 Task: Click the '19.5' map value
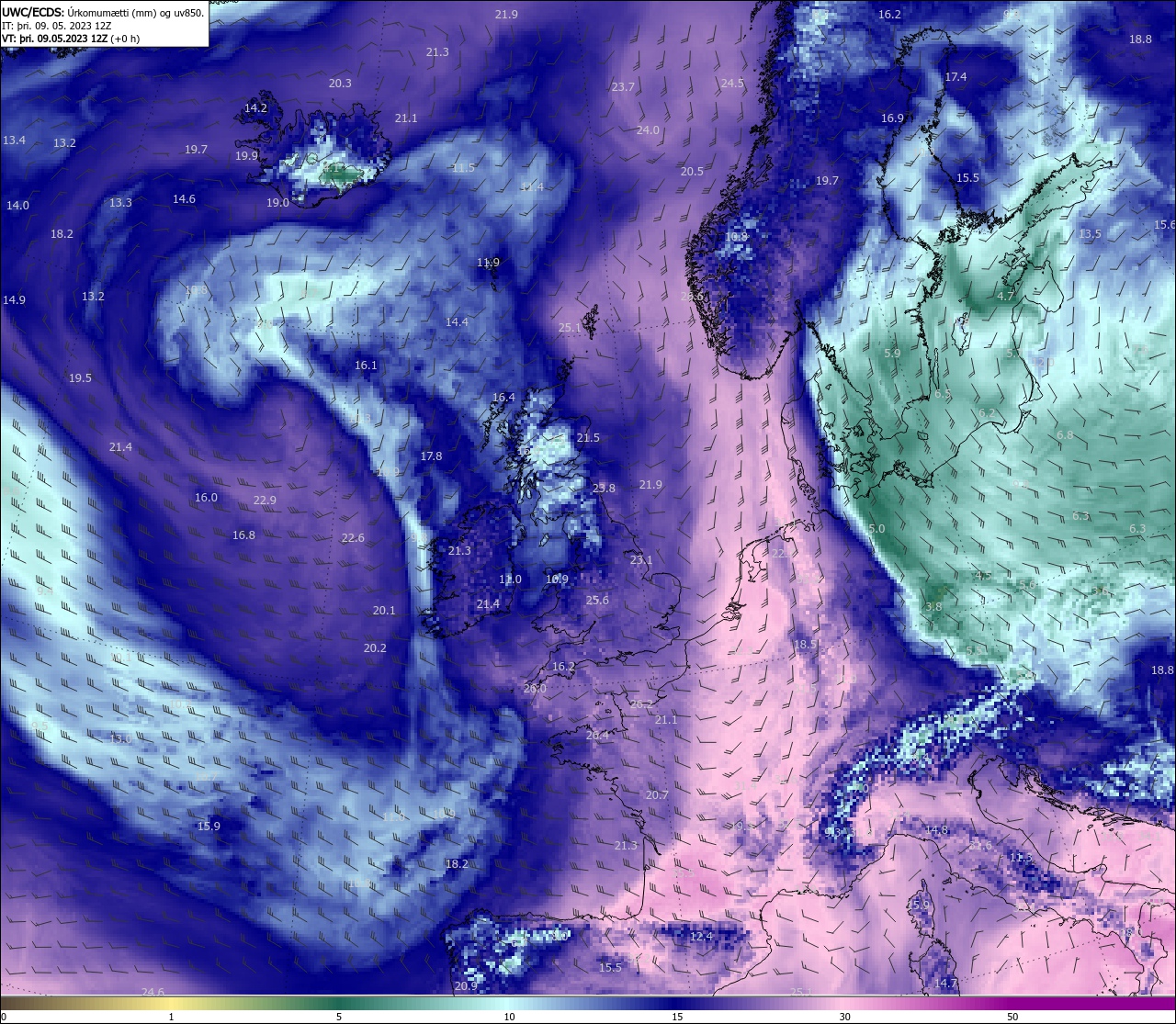coord(80,378)
